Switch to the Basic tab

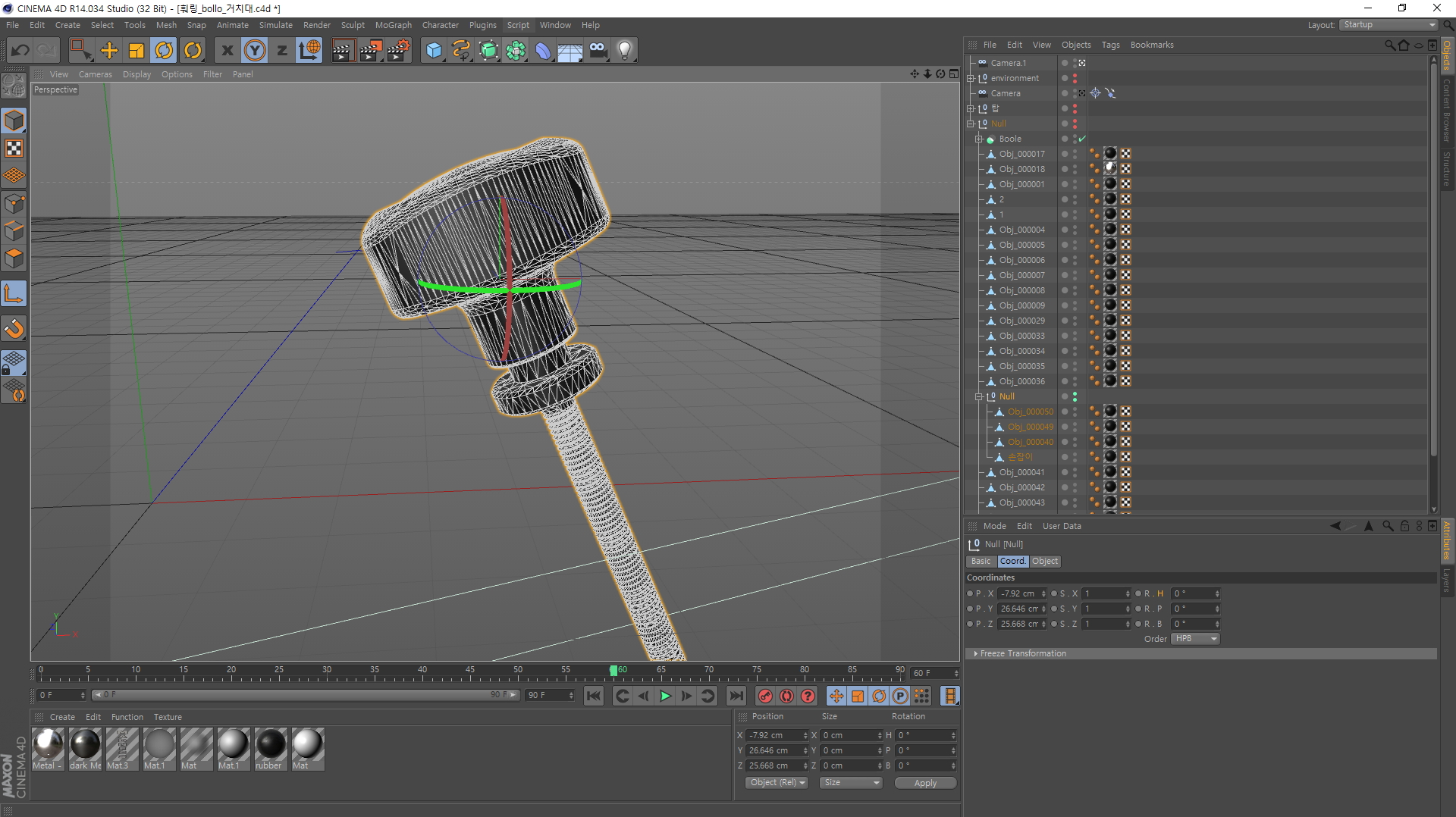pos(981,562)
